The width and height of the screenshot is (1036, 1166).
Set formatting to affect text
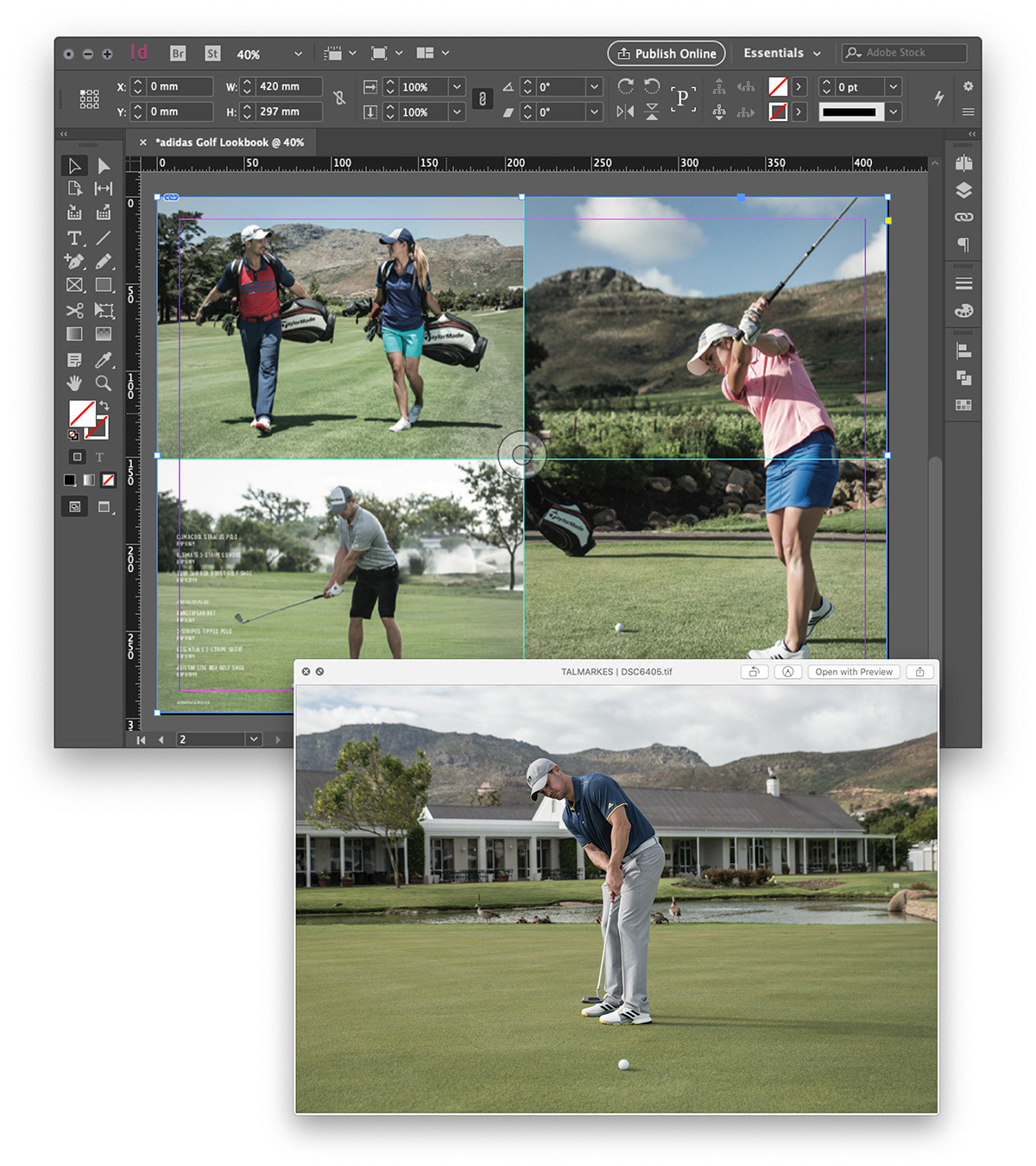point(99,457)
